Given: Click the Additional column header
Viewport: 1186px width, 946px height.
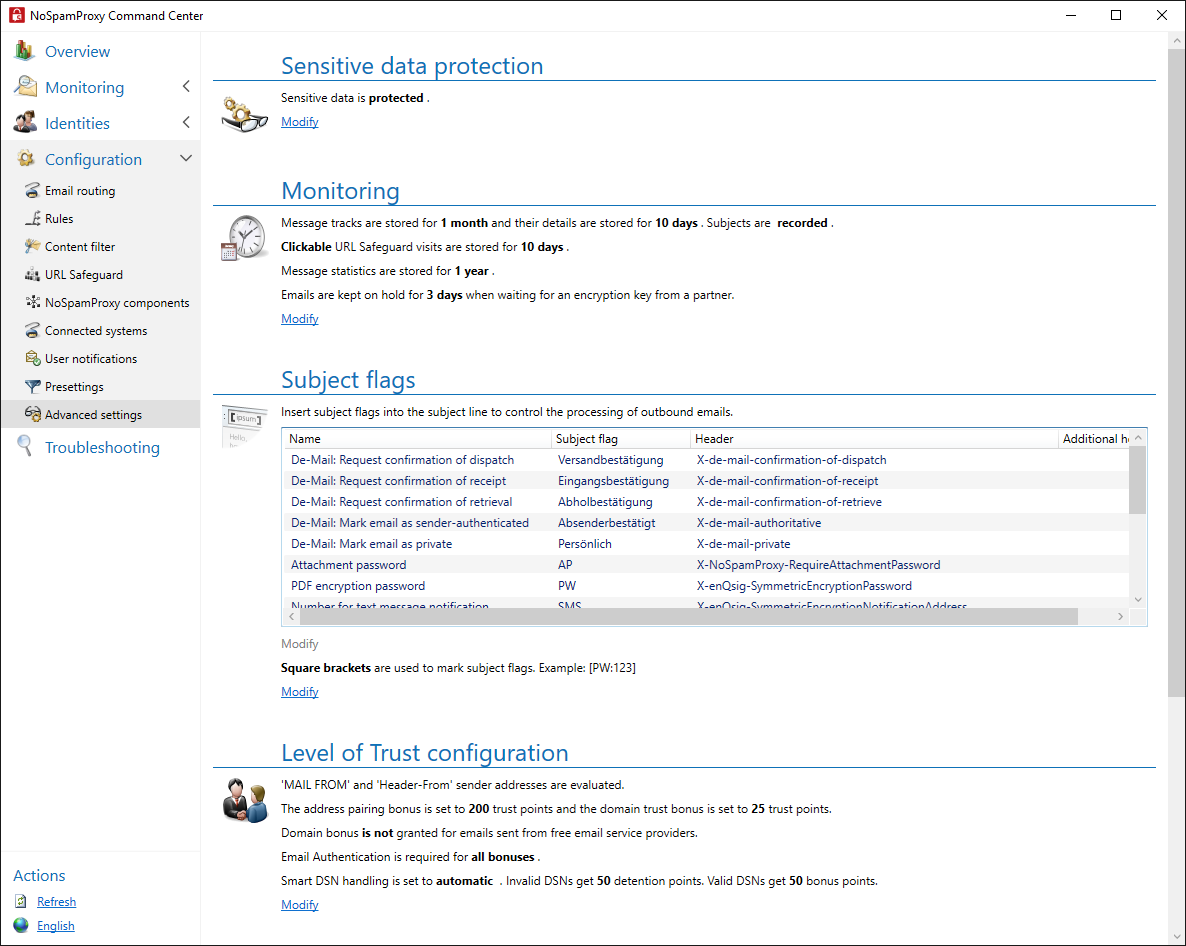Looking at the screenshot, I should pyautogui.click(x=1094, y=439).
